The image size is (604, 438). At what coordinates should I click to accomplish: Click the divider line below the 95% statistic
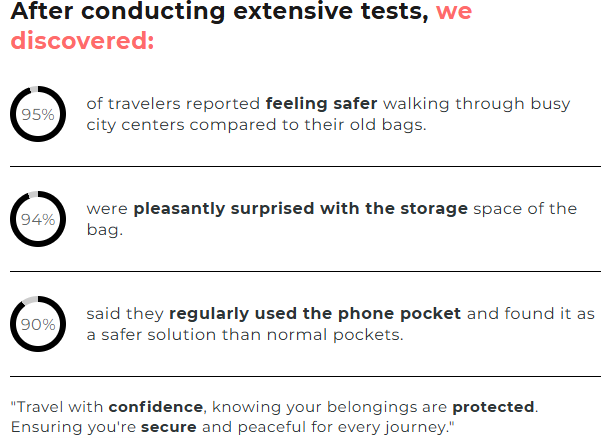(305, 166)
